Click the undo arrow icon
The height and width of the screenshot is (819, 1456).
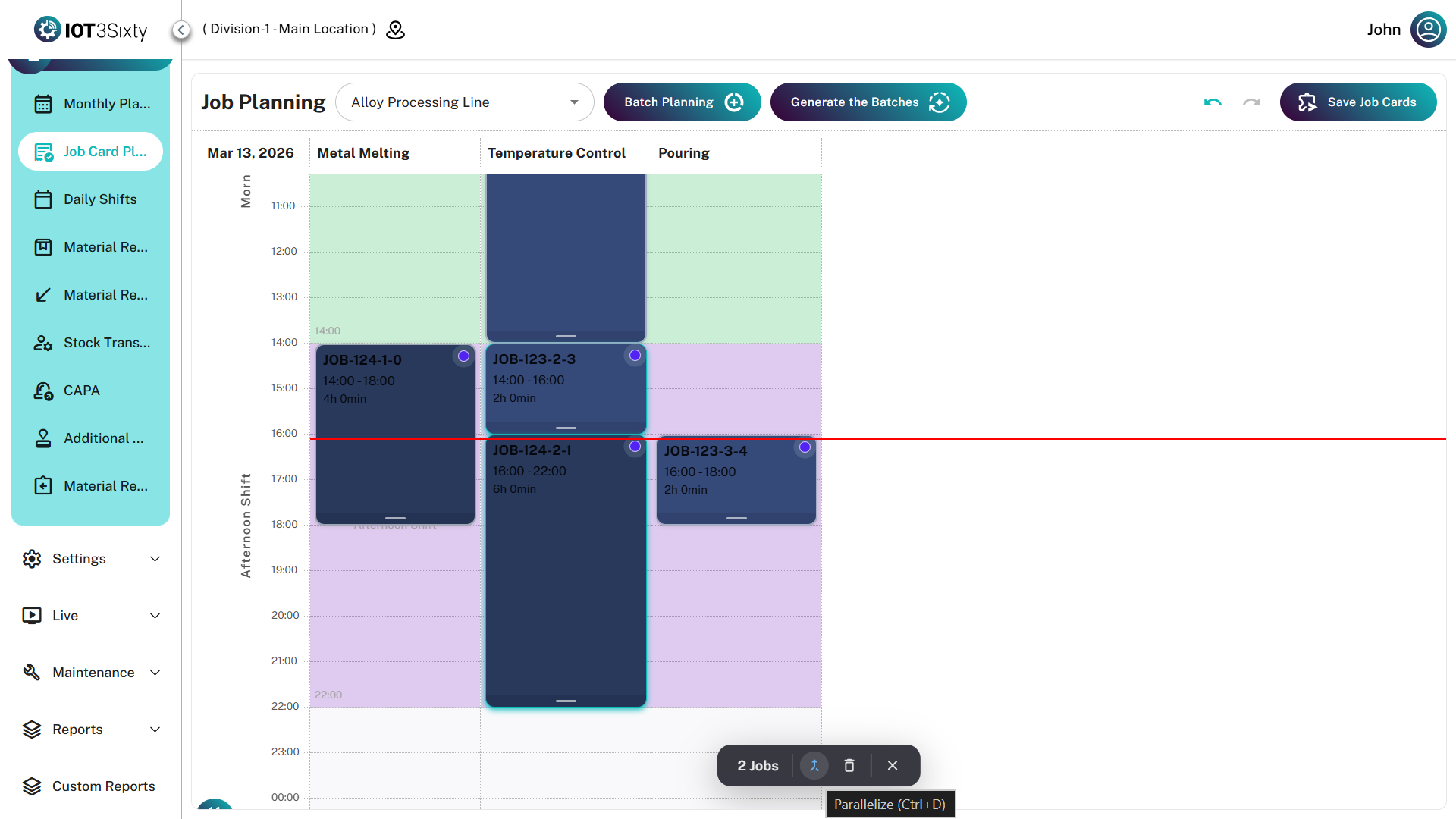pos(1213,102)
